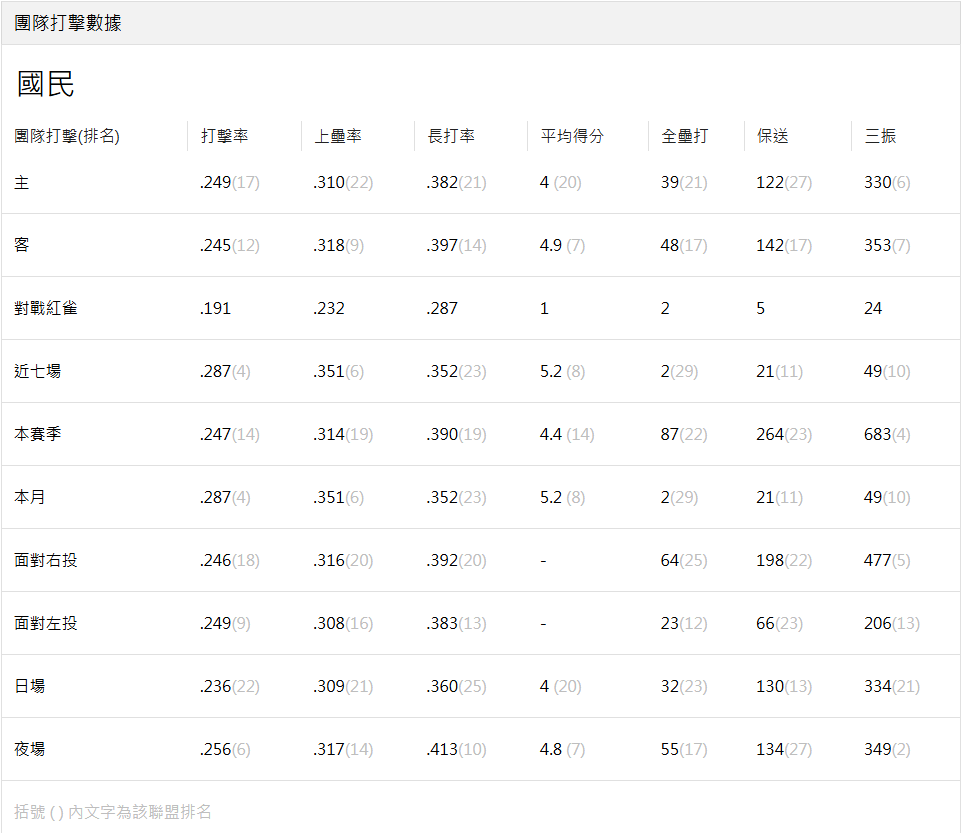Click the 團隊打擊(排名) column header
Screen dimensions: 961x833
[67, 136]
